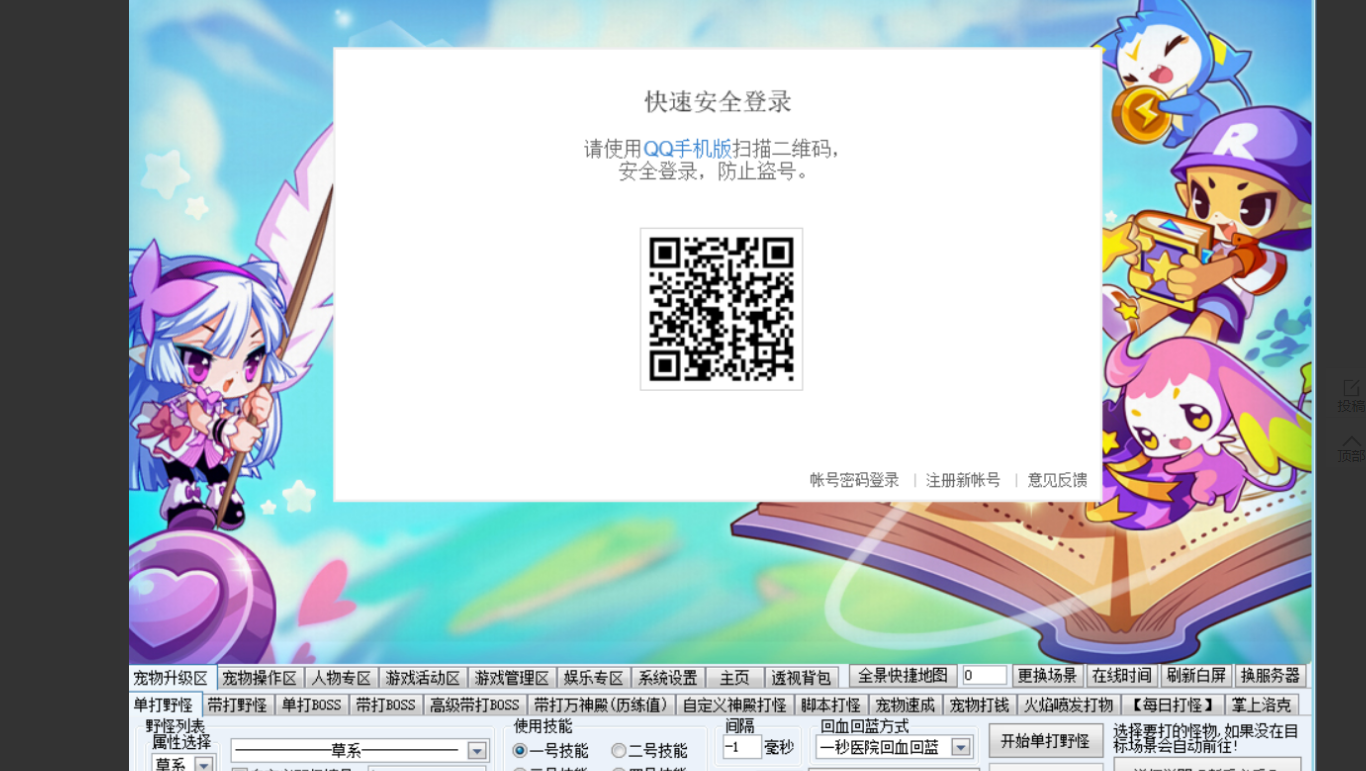
Task: Open the QQ手机版 link
Action: [687, 149]
